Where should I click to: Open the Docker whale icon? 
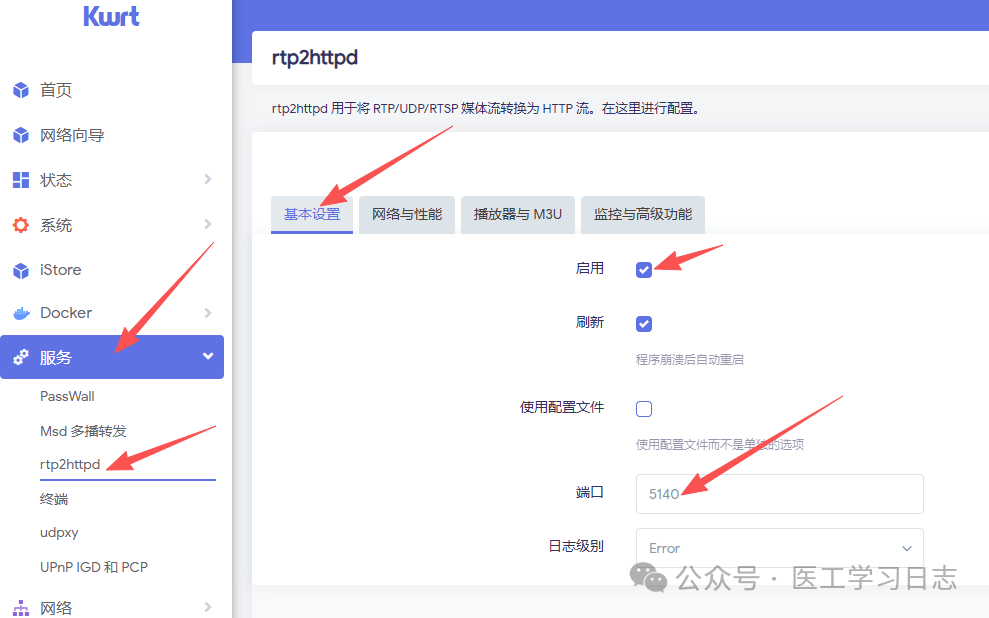pos(22,312)
